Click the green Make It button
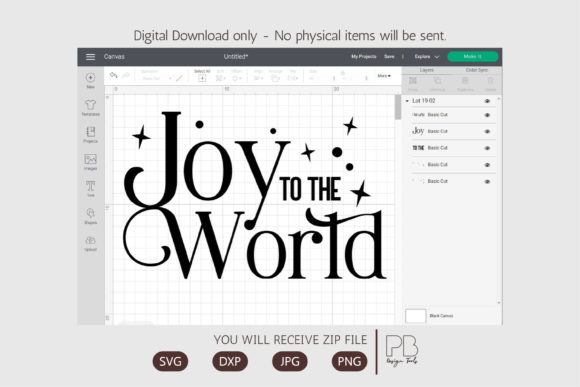580x387 pixels. point(473,57)
